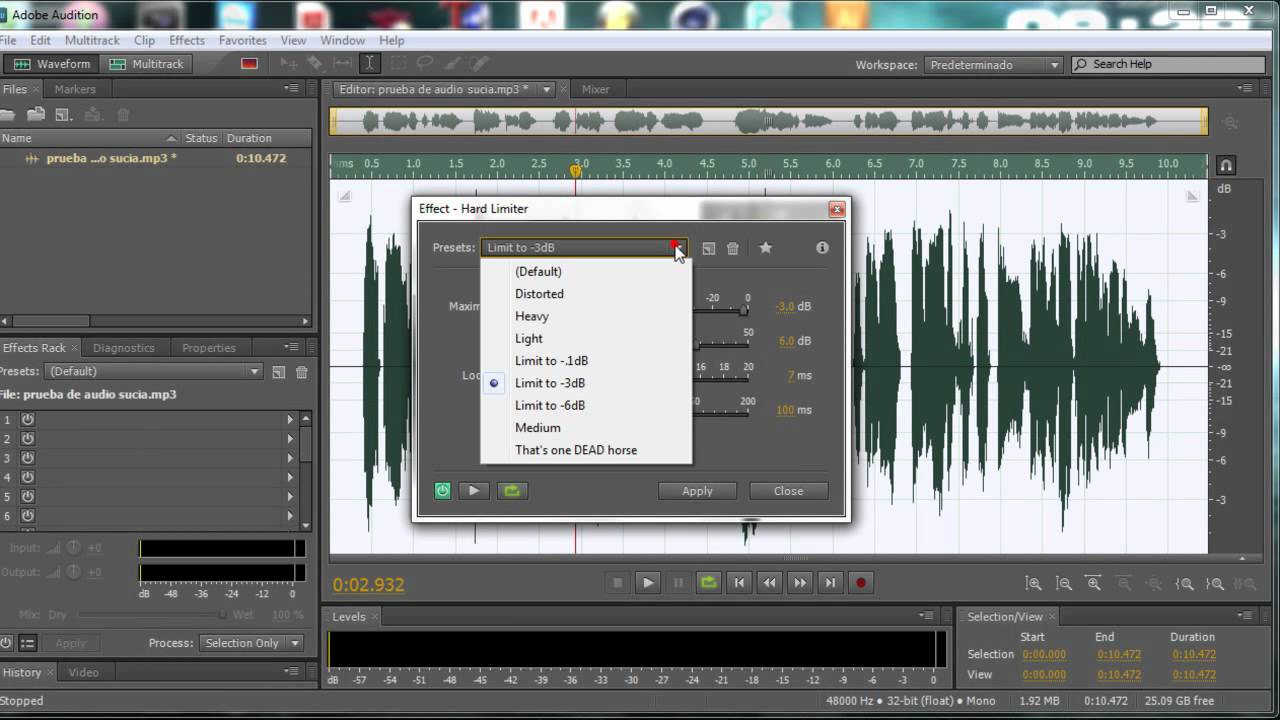Screen dimensions: 1280x720
Task: Open the Mixer tab
Action: (x=596, y=89)
